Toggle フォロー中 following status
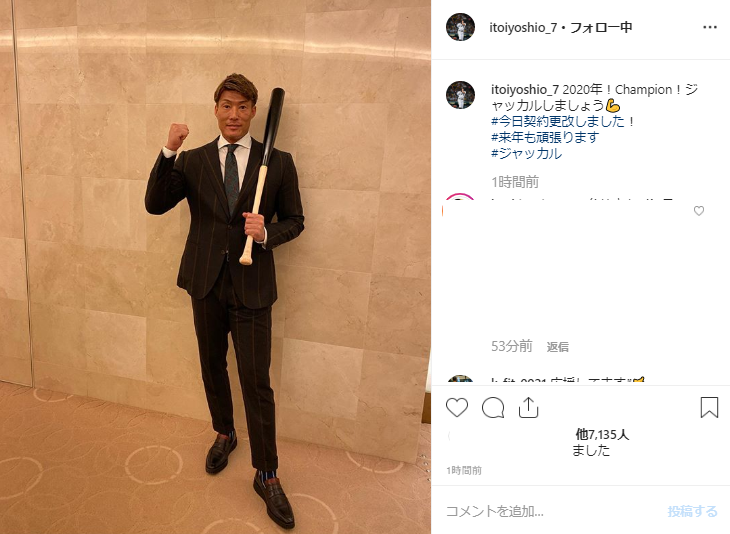Image resolution: width=730 pixels, height=534 pixels. point(601,28)
